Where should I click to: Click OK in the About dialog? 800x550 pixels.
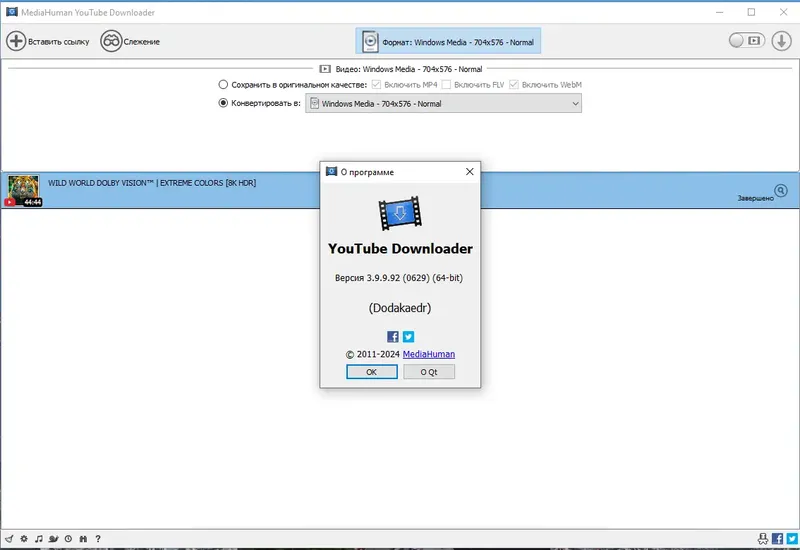click(x=371, y=372)
